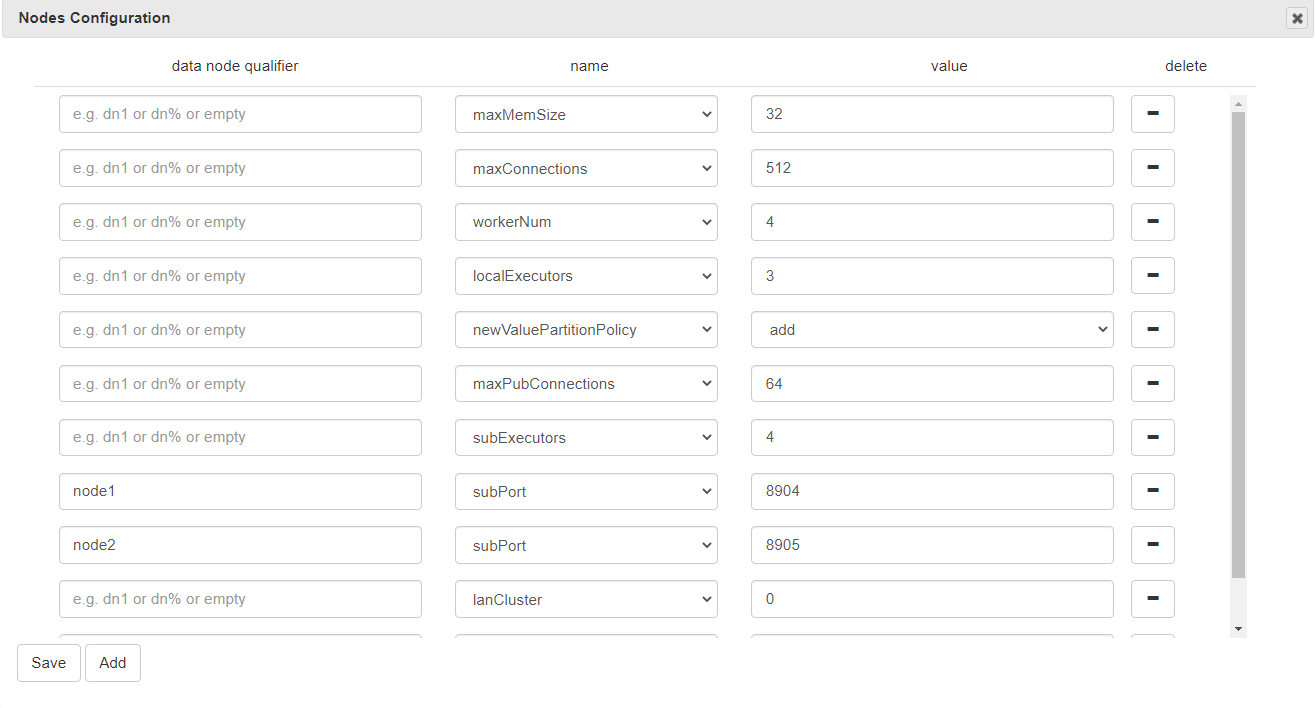This screenshot has width=1315, height=708.
Task: Delete the newValuePartitionPolicy row
Action: point(1152,330)
